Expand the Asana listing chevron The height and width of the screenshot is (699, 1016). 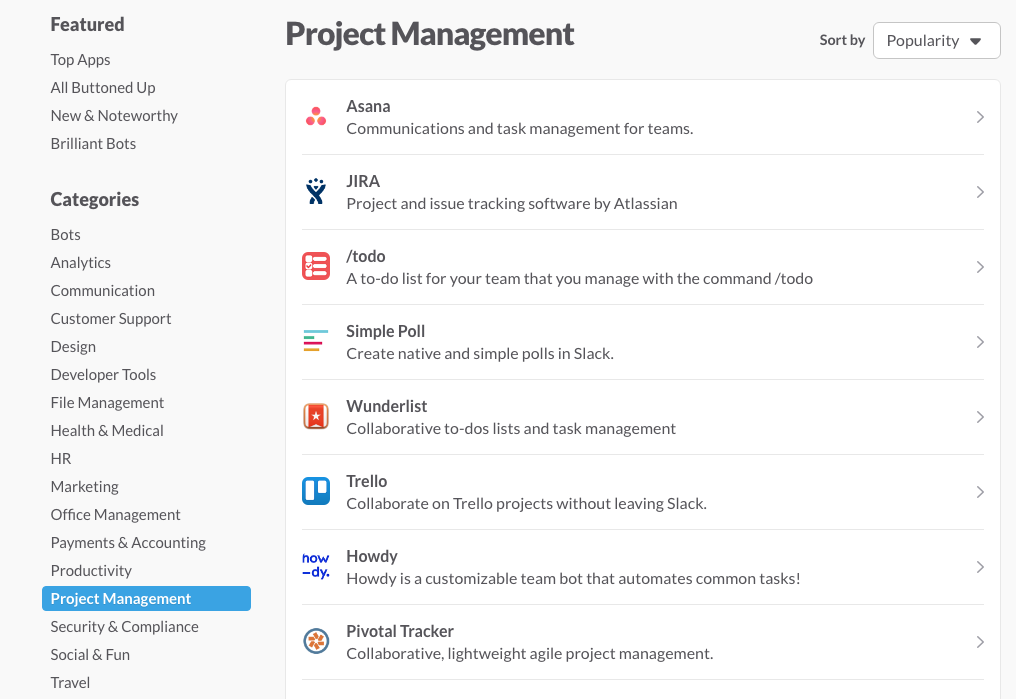(x=980, y=117)
